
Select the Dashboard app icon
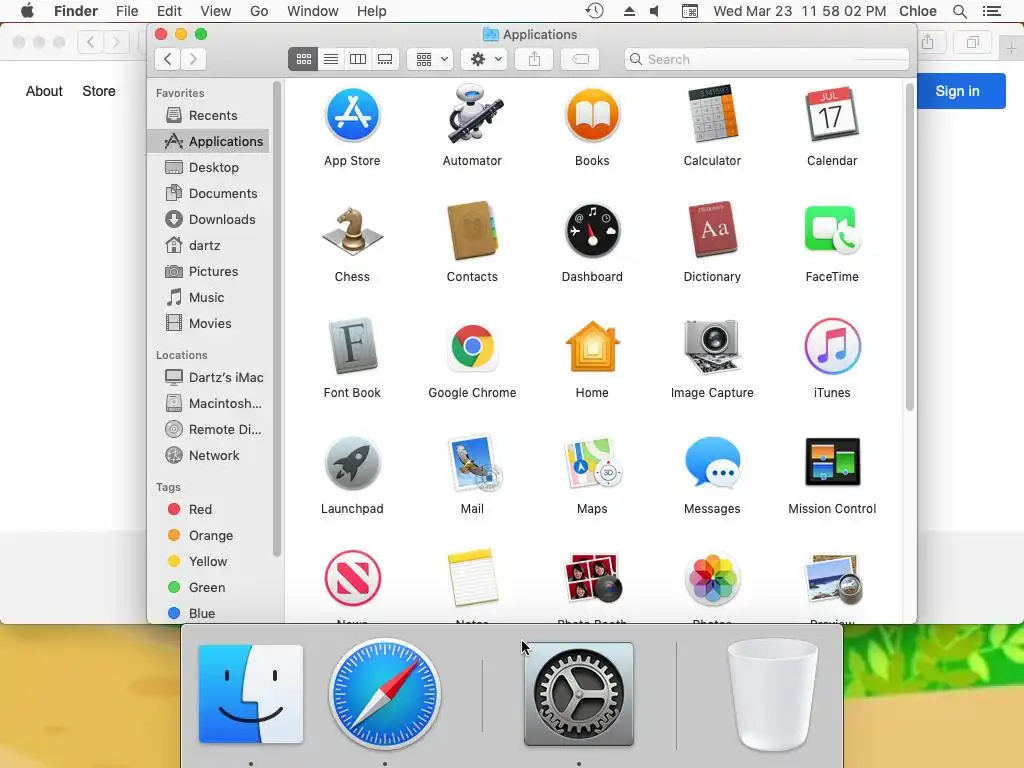pos(592,231)
